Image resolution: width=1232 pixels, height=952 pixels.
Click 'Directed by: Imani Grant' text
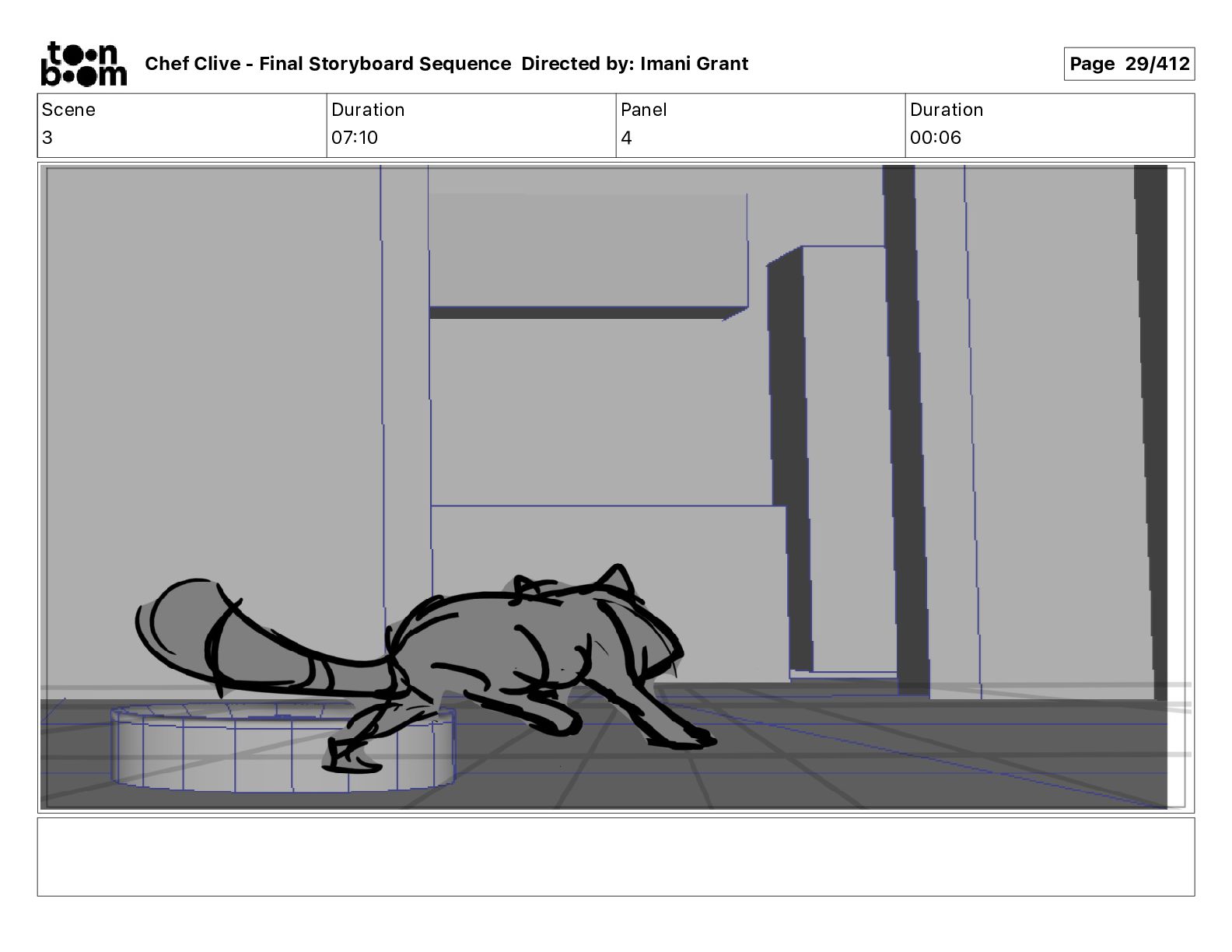click(x=635, y=64)
